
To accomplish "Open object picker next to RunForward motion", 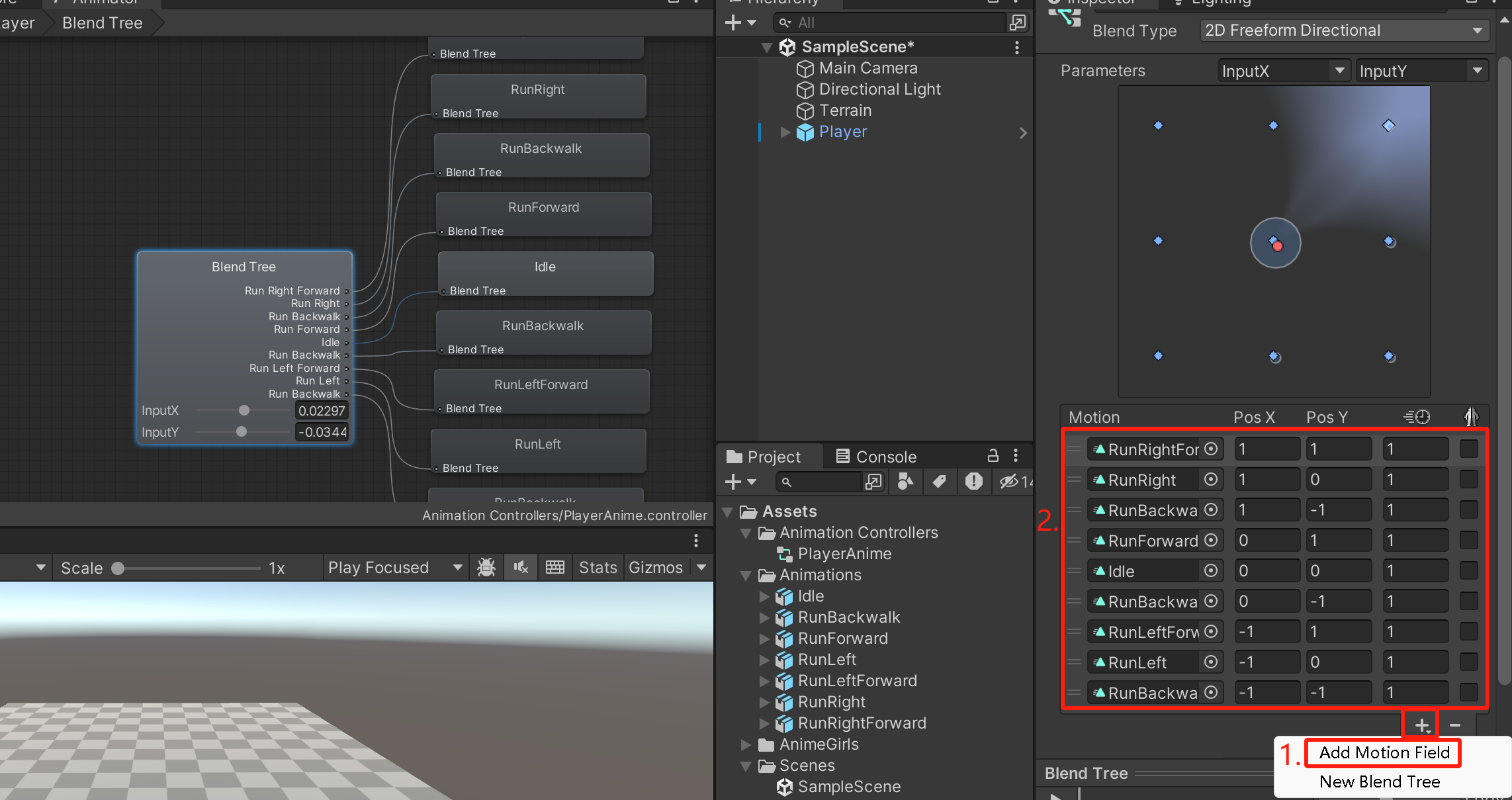I will 1211,541.
